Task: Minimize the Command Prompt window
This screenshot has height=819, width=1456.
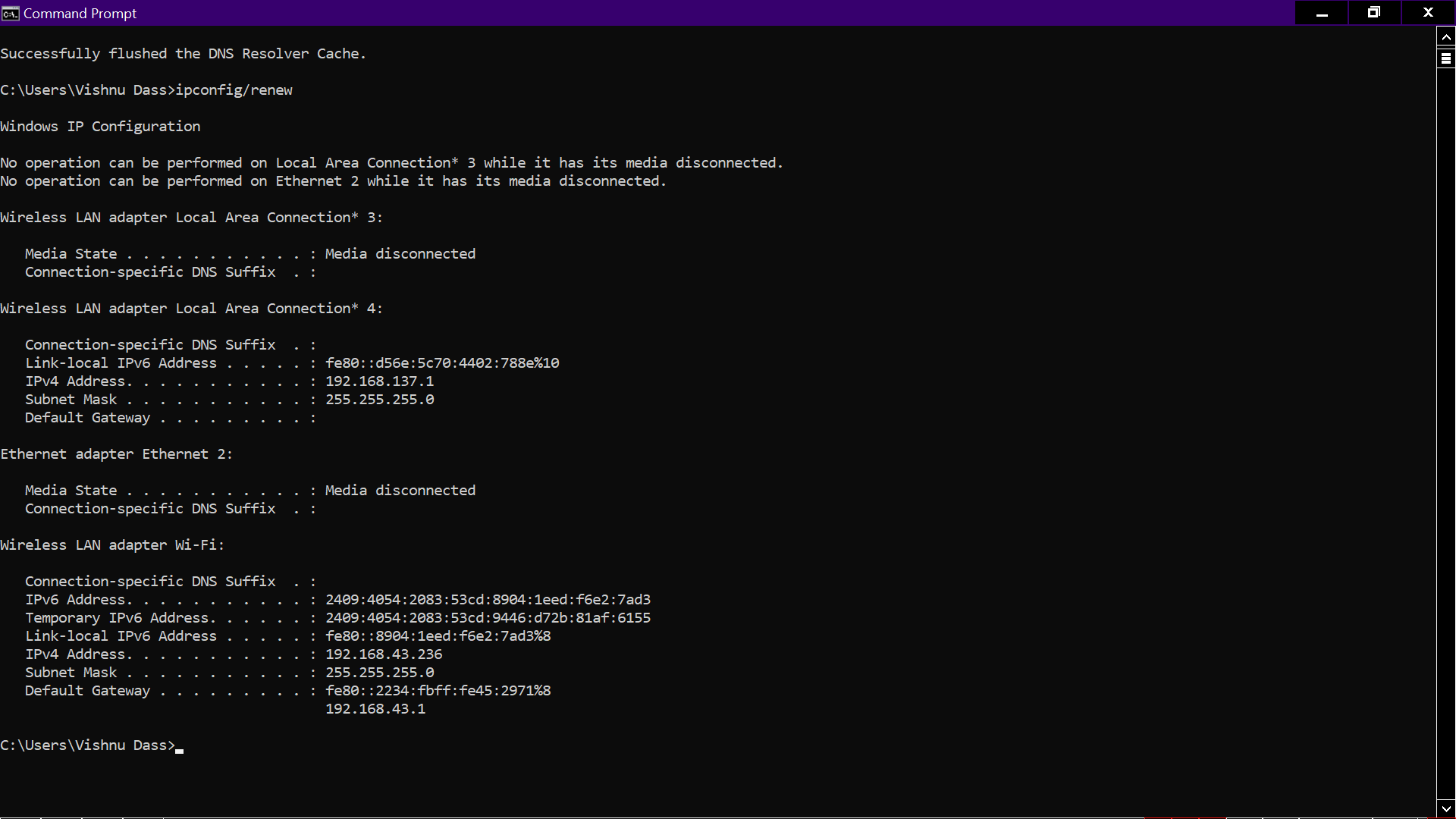Action: 1322,13
